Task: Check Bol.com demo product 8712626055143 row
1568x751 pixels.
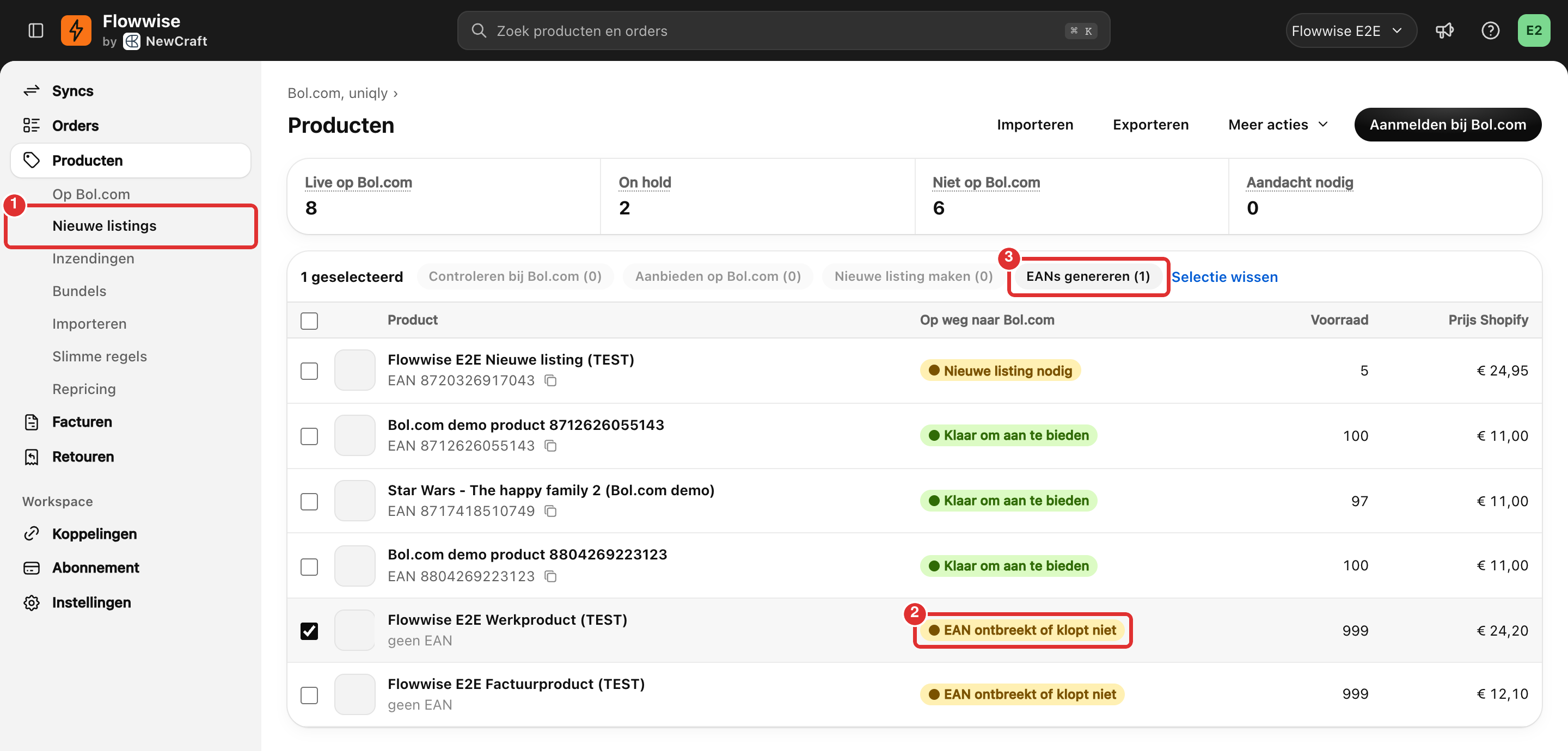Action: (x=309, y=436)
